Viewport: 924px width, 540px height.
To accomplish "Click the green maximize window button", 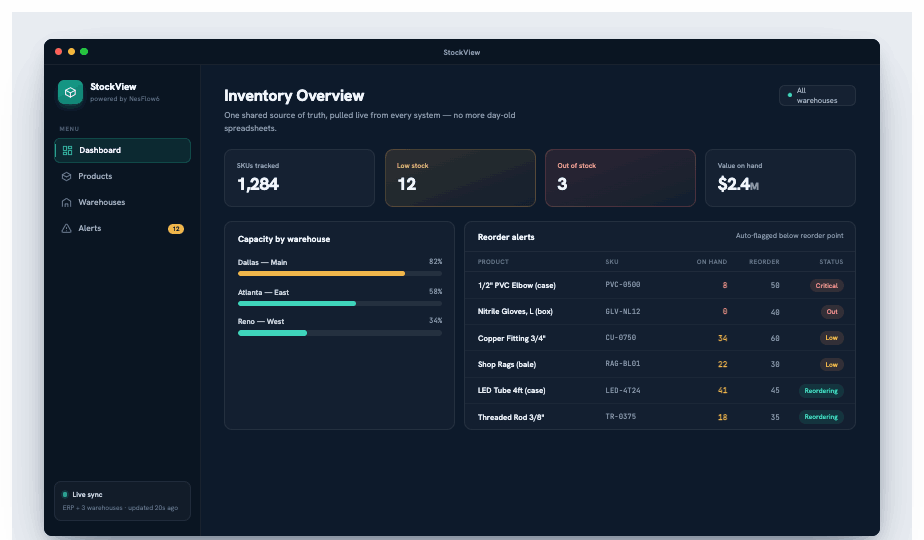I will coord(84,52).
